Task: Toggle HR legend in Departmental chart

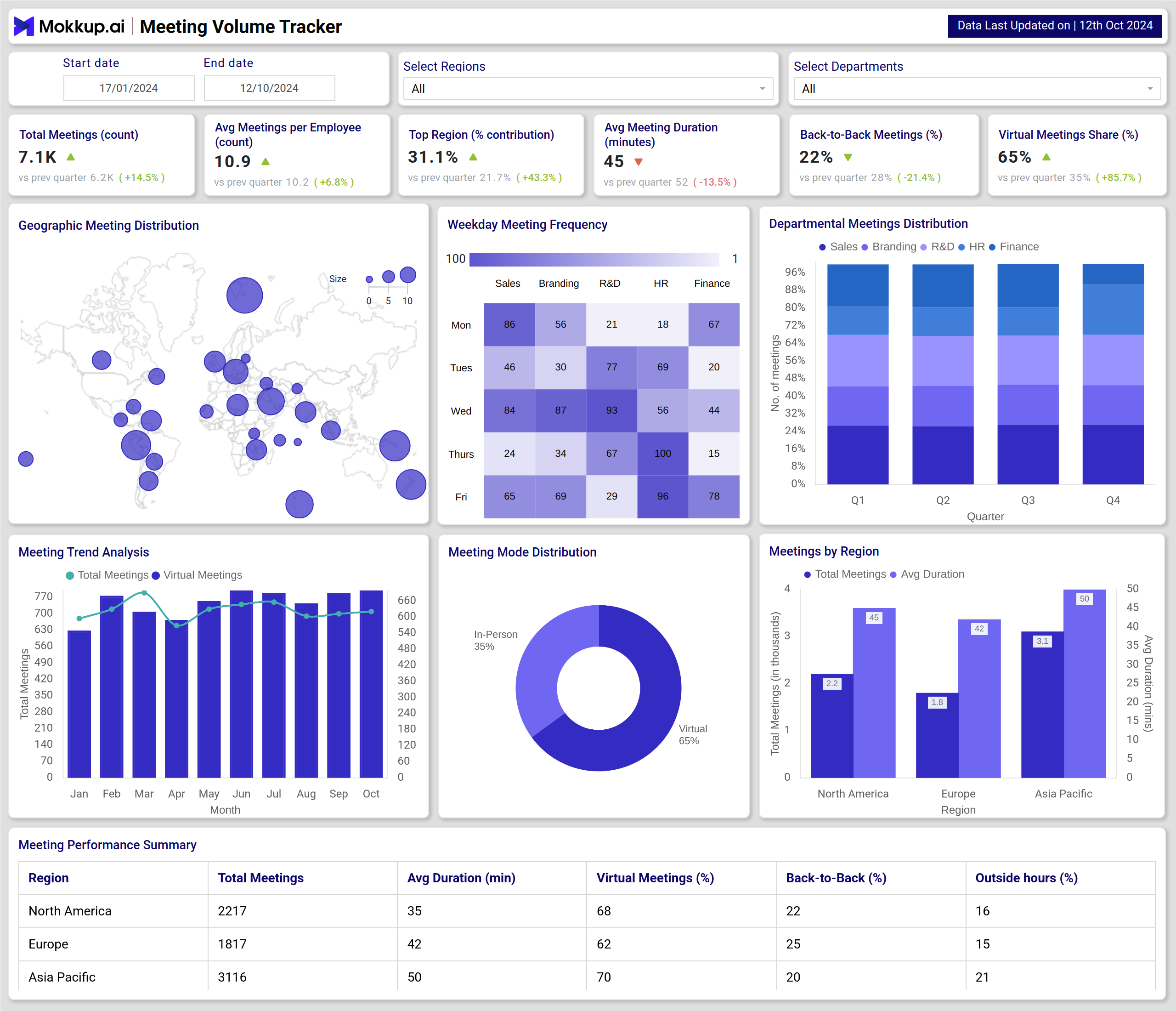Action: point(971,247)
